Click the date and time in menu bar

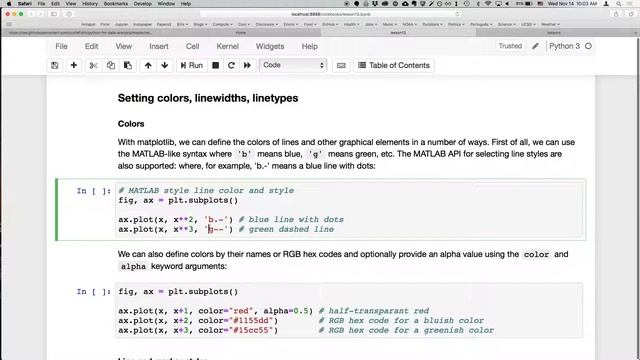coord(572,4)
